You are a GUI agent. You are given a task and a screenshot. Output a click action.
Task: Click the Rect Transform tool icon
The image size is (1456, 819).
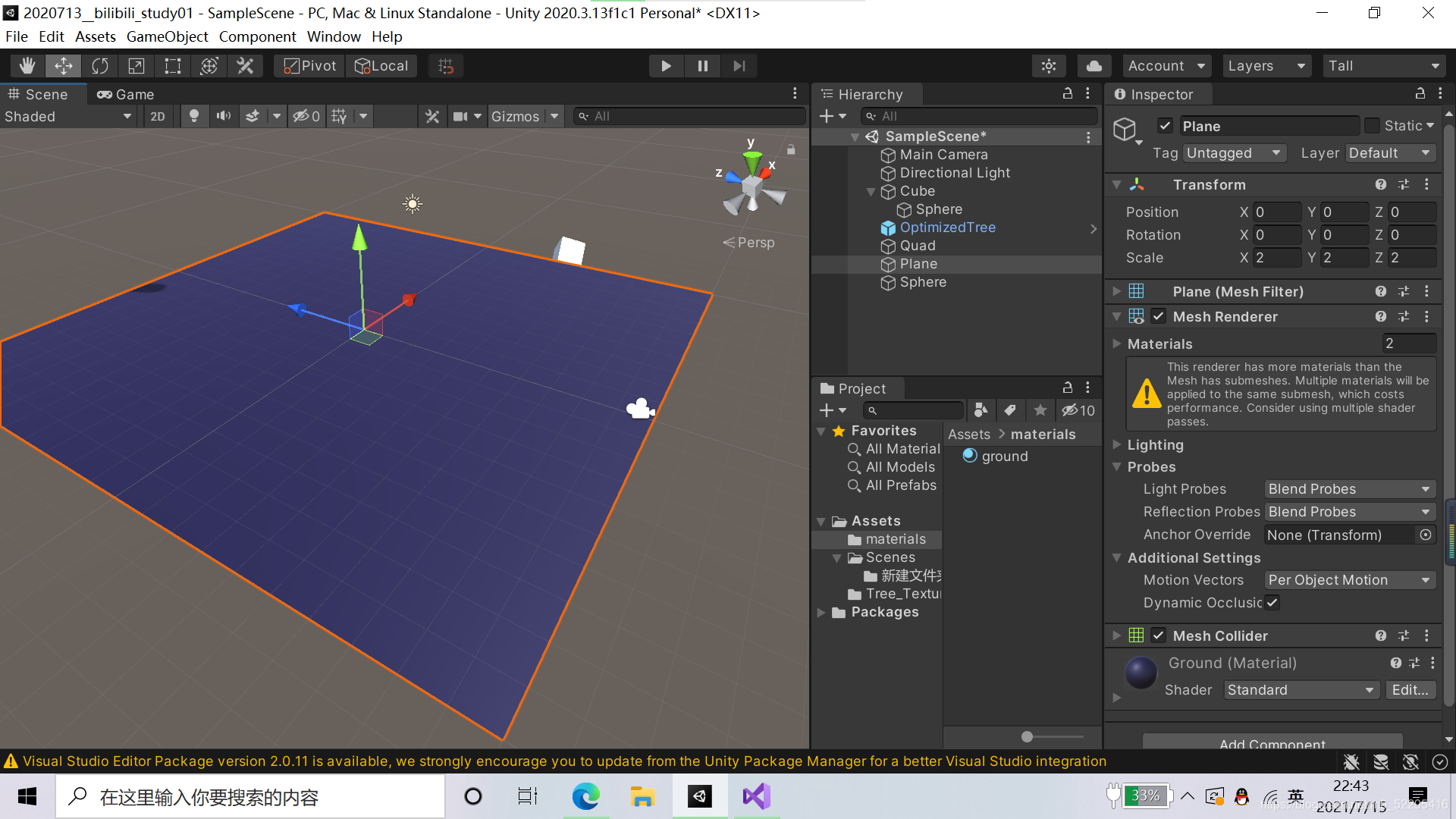coord(172,65)
